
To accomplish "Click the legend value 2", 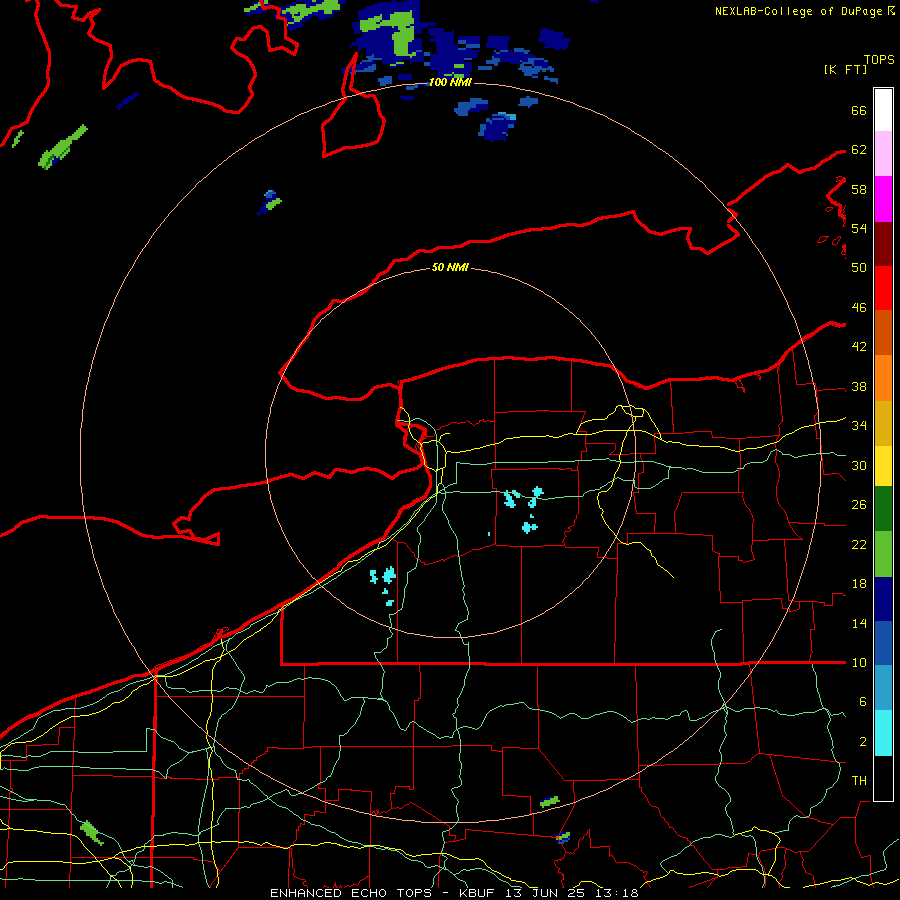I will (862, 742).
